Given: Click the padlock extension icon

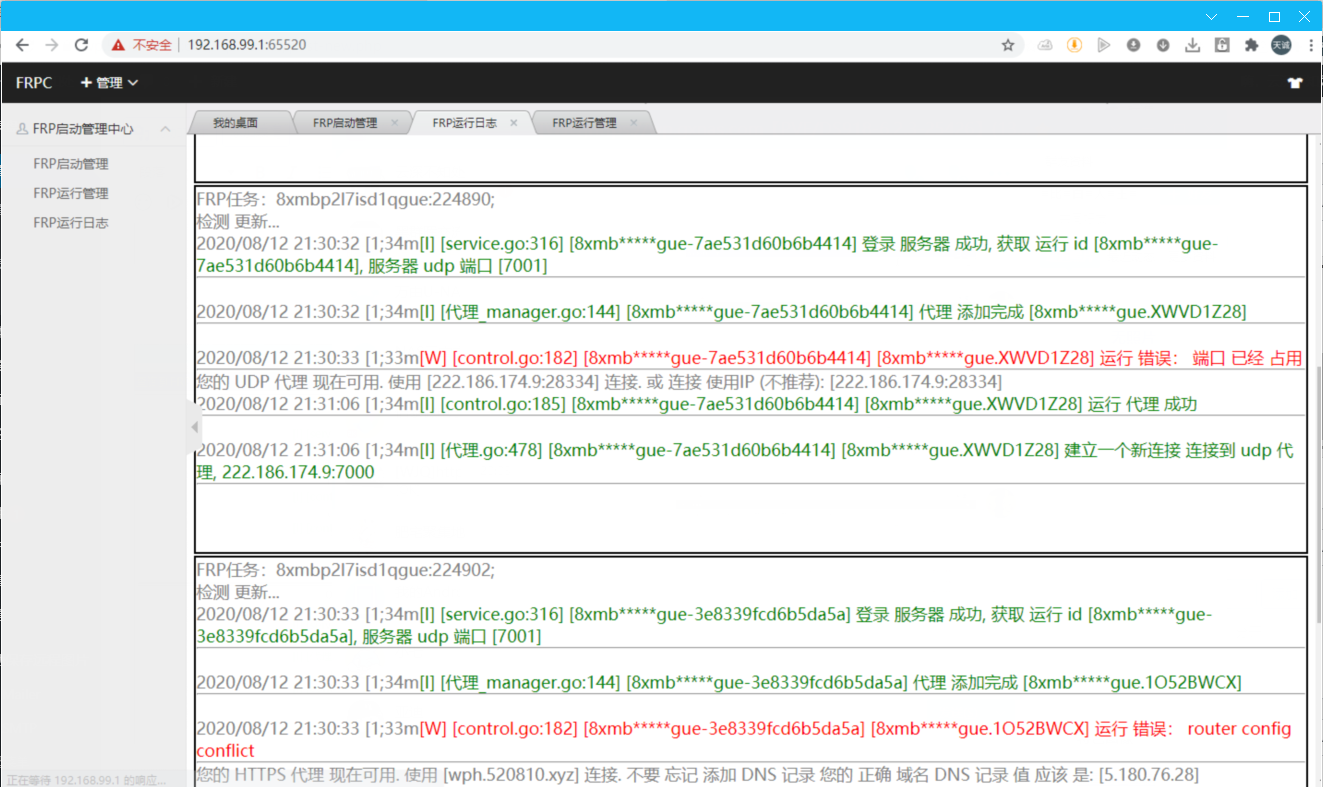Looking at the screenshot, I should click(1222, 45).
